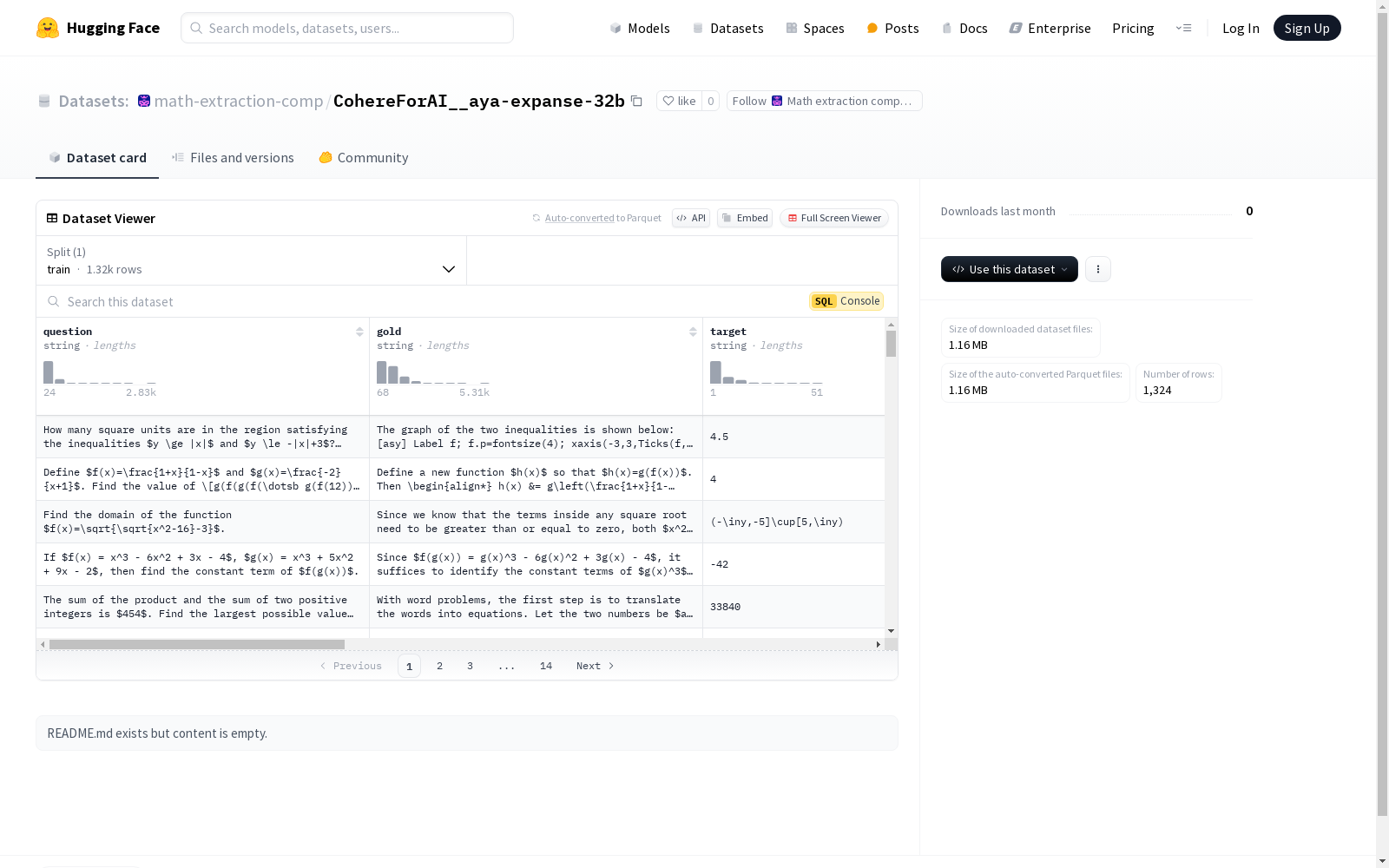Click the dataset title CohereForAI__aya-expanse-32b
Image resolution: width=1389 pixels, height=868 pixels.
pyautogui.click(x=479, y=101)
